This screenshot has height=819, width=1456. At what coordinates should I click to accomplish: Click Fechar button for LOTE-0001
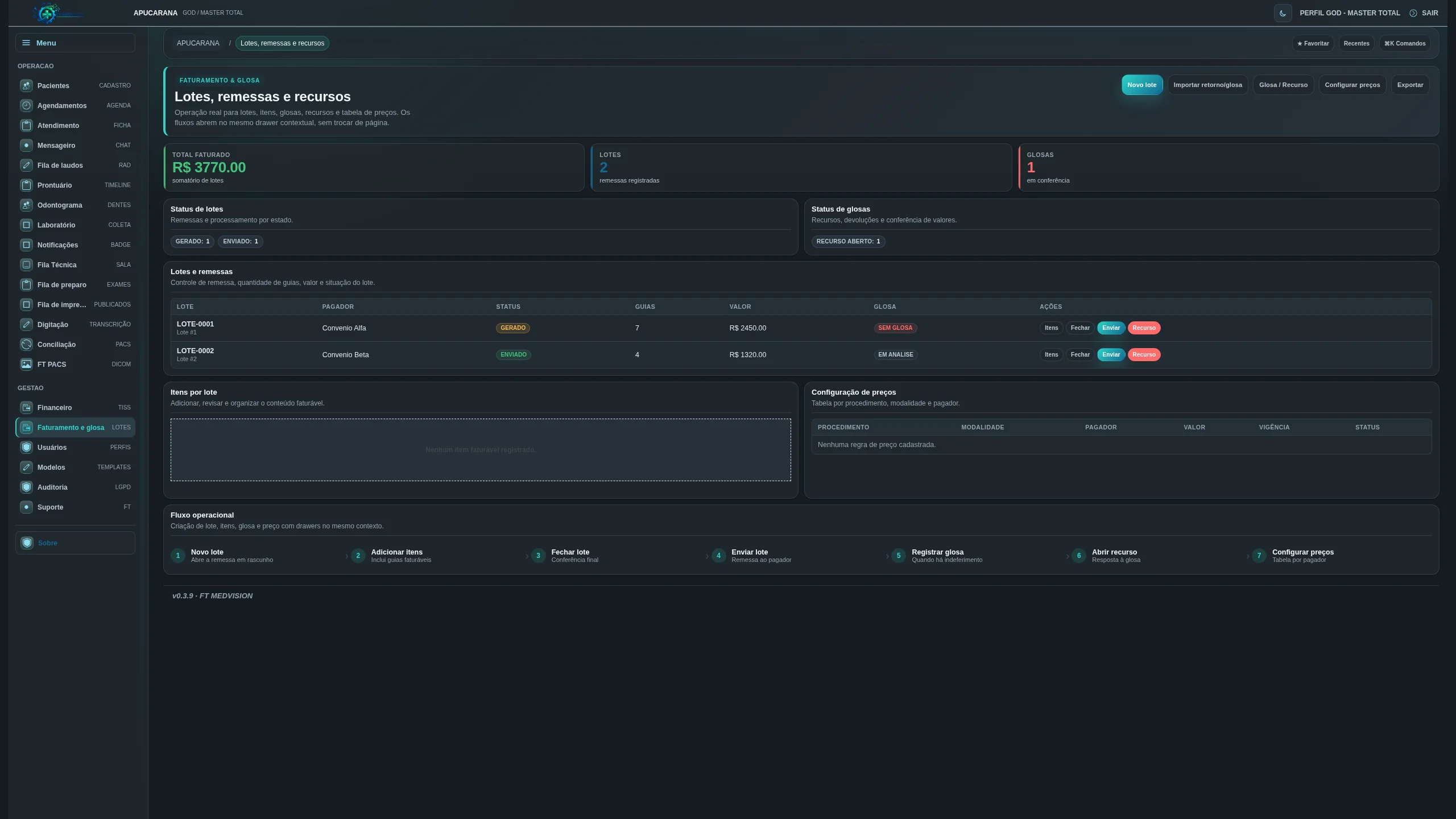pyautogui.click(x=1079, y=328)
